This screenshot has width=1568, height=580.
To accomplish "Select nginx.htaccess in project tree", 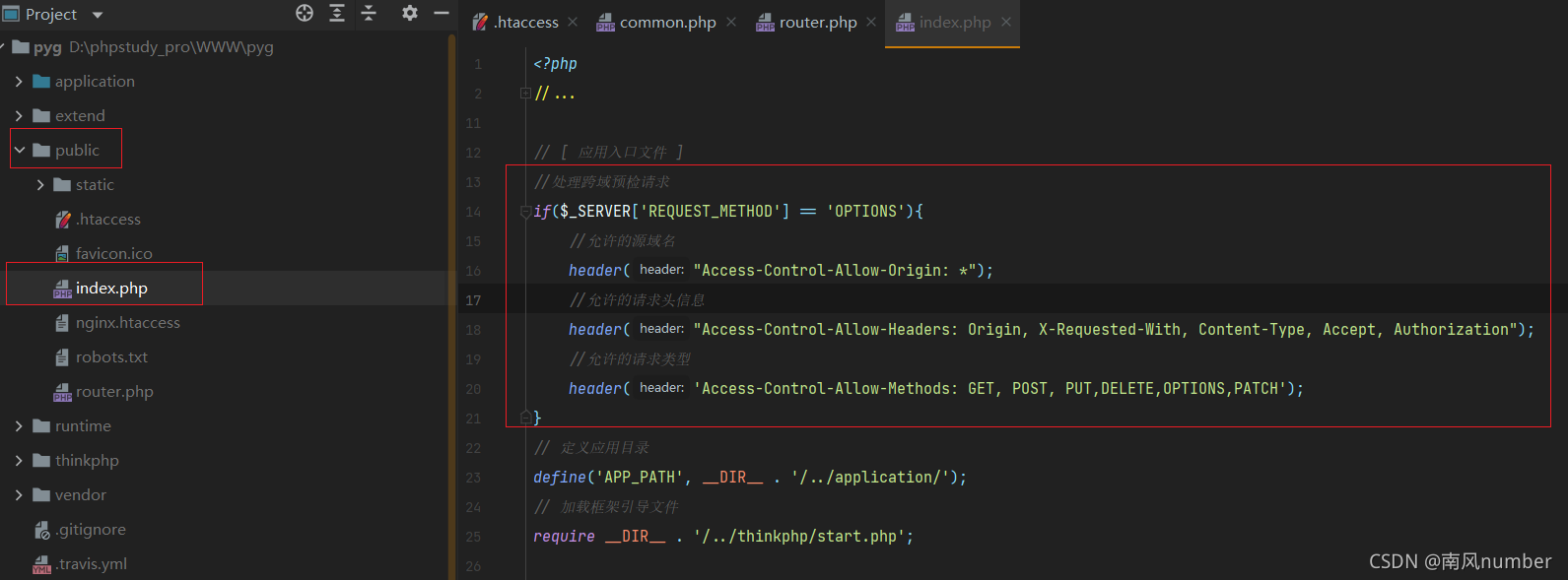I will click(x=127, y=323).
